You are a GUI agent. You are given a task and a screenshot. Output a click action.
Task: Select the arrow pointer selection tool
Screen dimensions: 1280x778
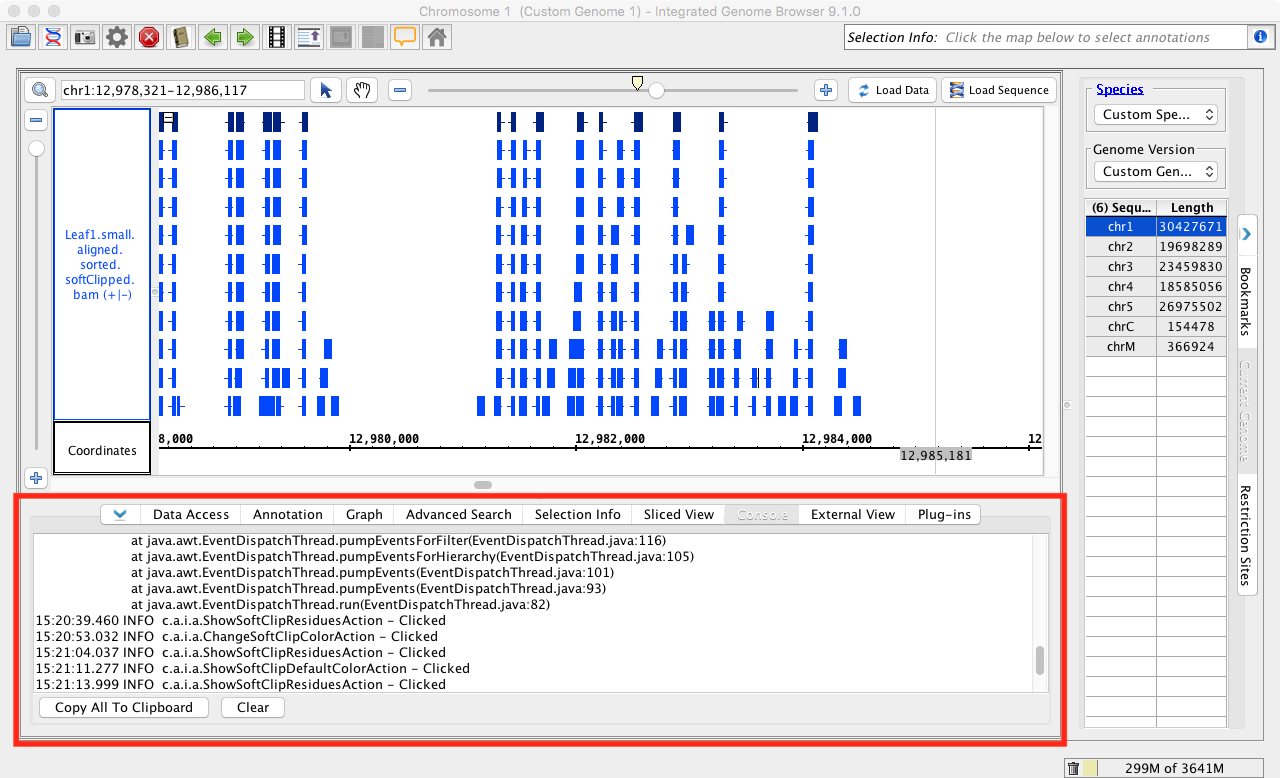(x=326, y=90)
